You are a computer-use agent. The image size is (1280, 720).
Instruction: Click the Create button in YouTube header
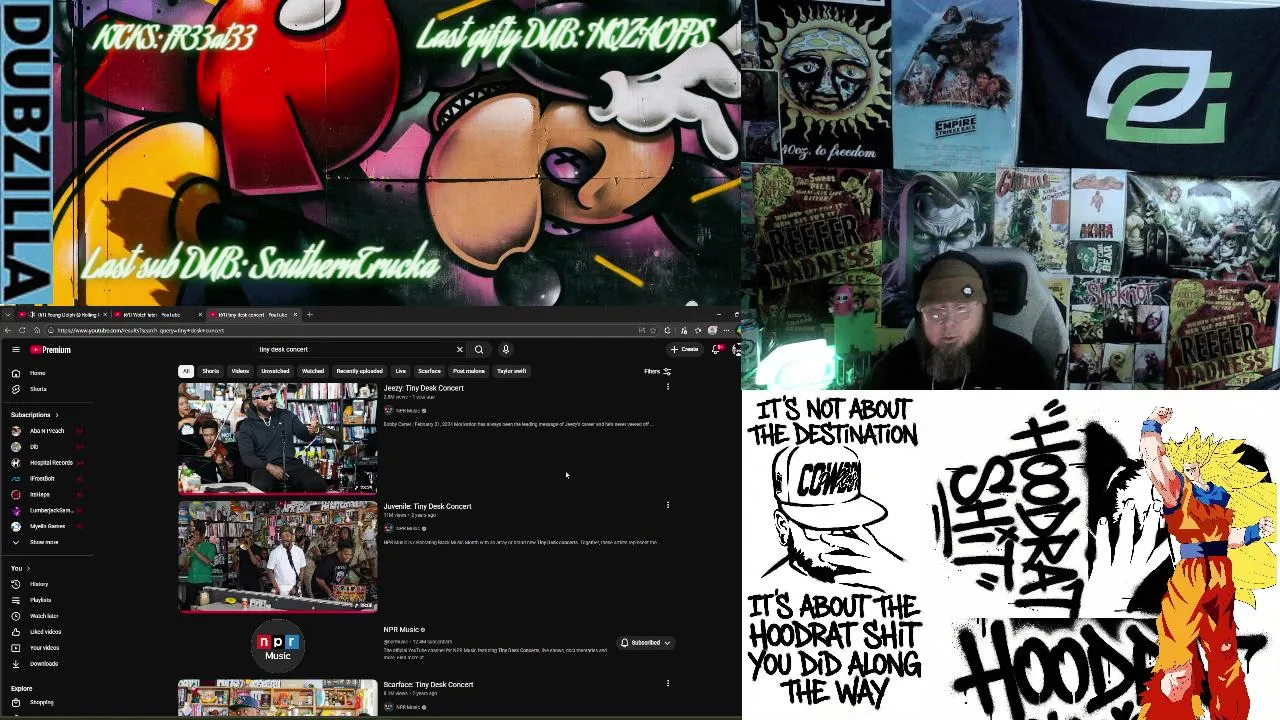coord(685,349)
